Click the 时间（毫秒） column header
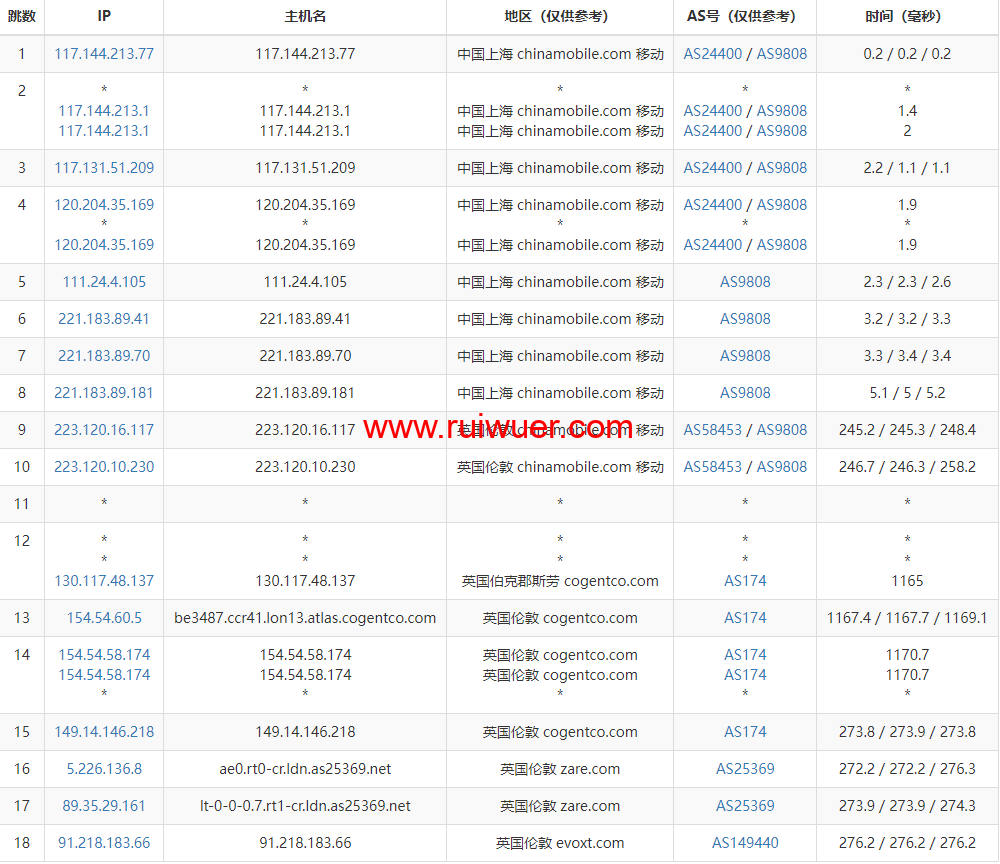 [907, 17]
